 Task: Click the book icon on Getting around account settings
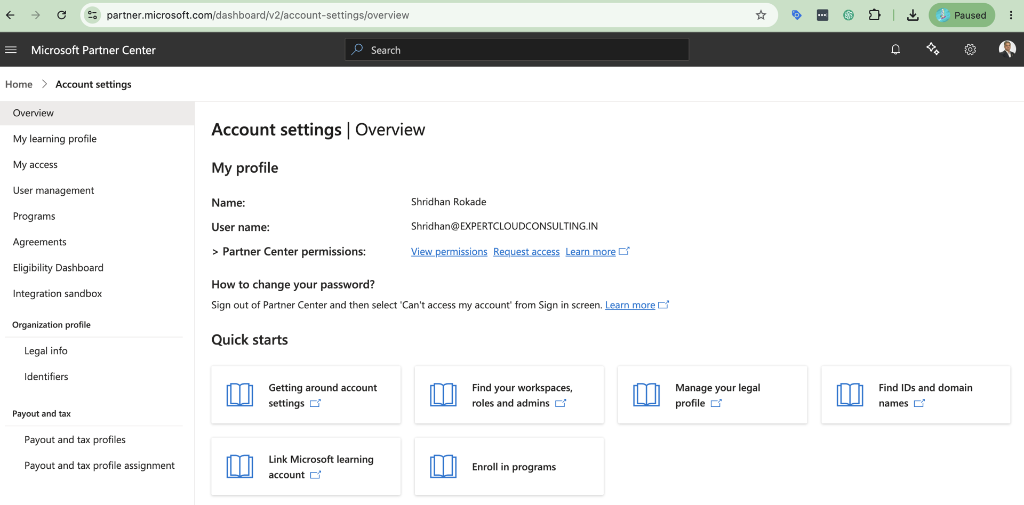tap(240, 395)
